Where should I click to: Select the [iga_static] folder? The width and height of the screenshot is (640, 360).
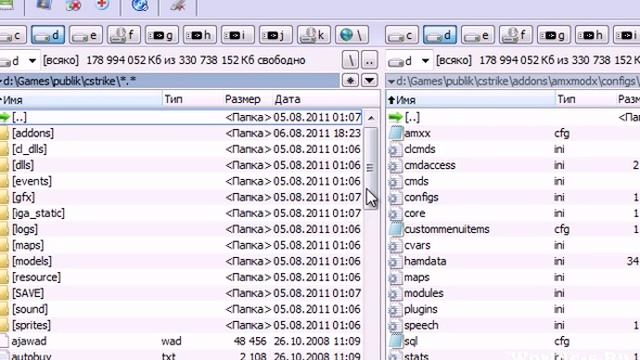pos(180,213)
